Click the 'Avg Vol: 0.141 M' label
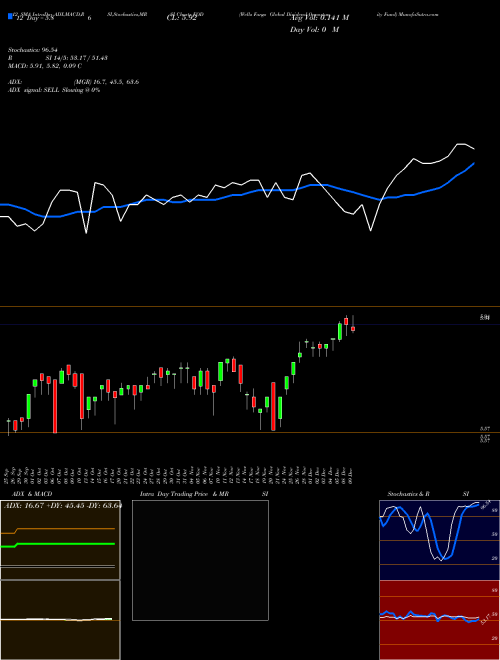Viewport: 500px width, 660px height. [x=319, y=18]
